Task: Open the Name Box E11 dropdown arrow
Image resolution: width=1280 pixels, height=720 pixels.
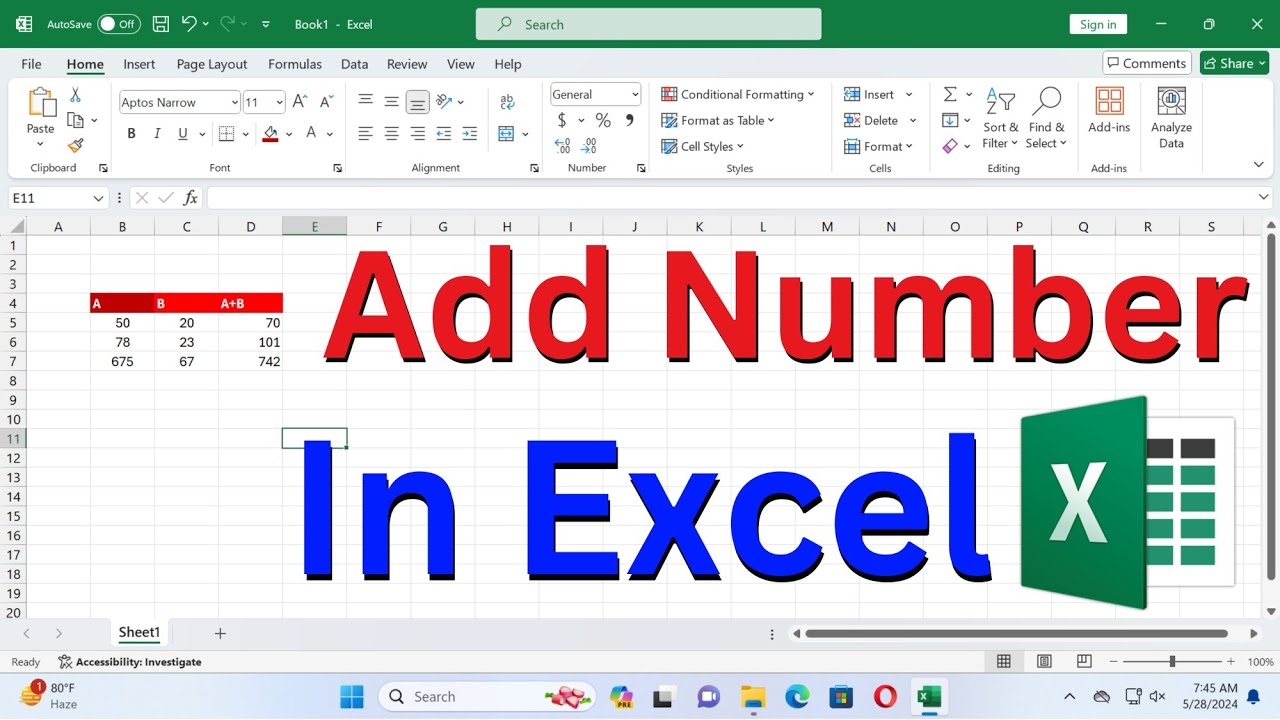Action: click(x=98, y=198)
